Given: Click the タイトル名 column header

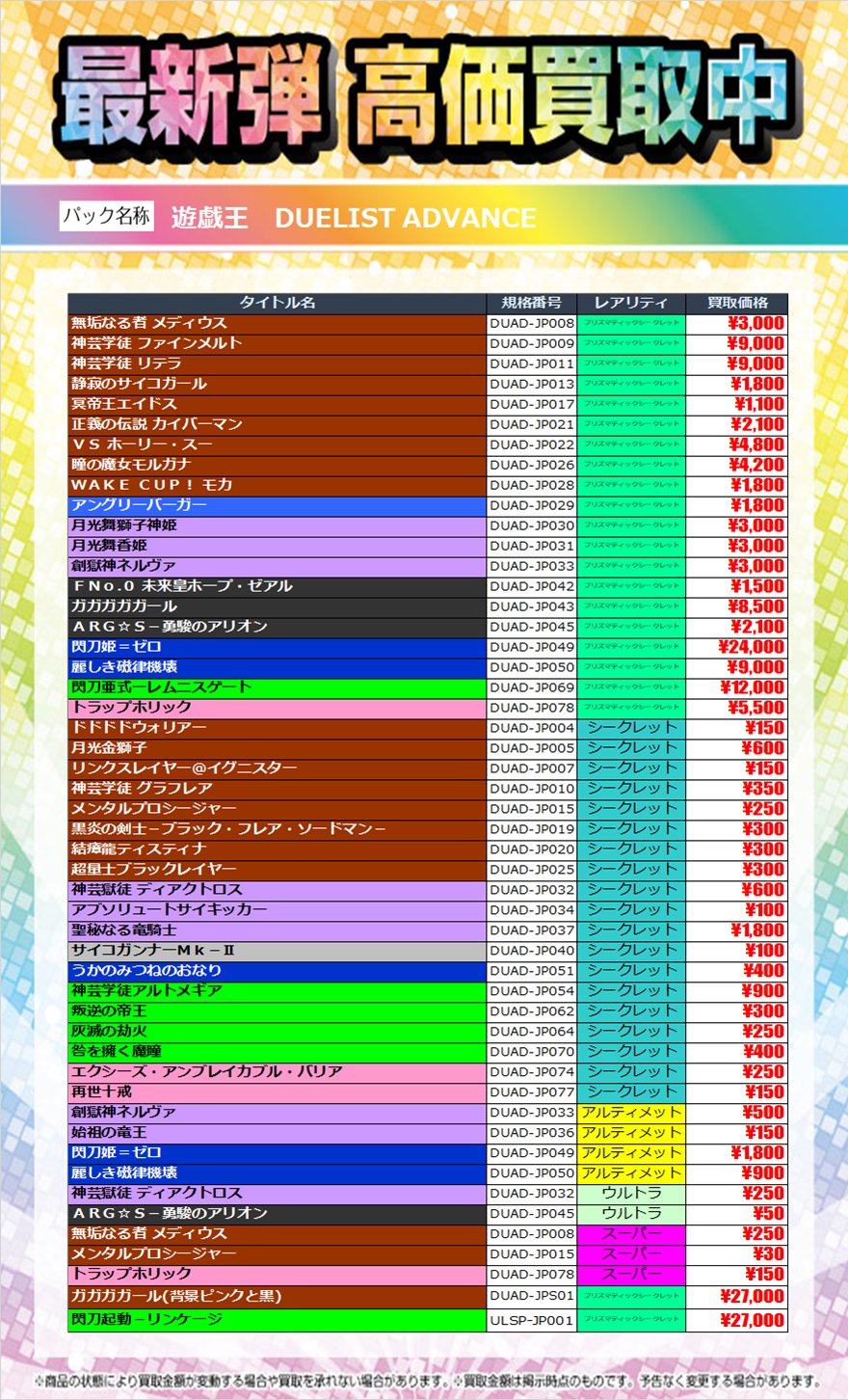Looking at the screenshot, I should click(x=277, y=303).
